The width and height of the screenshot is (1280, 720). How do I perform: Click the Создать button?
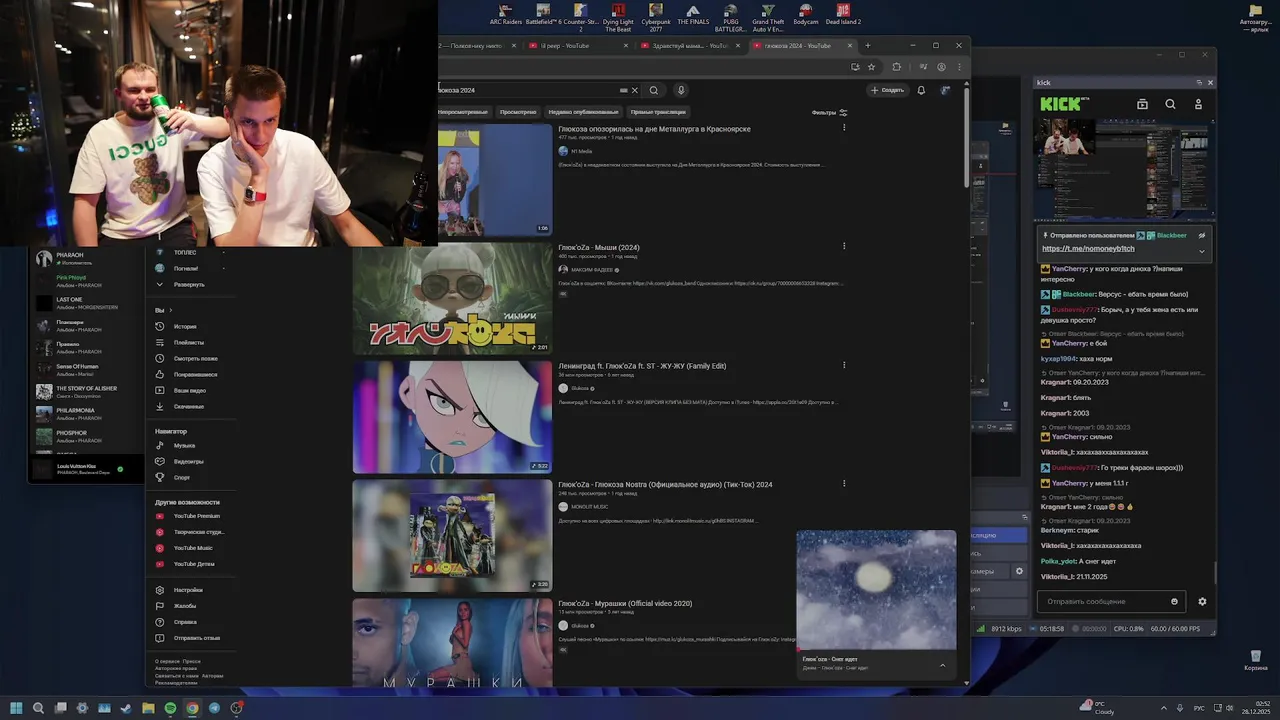point(887,90)
